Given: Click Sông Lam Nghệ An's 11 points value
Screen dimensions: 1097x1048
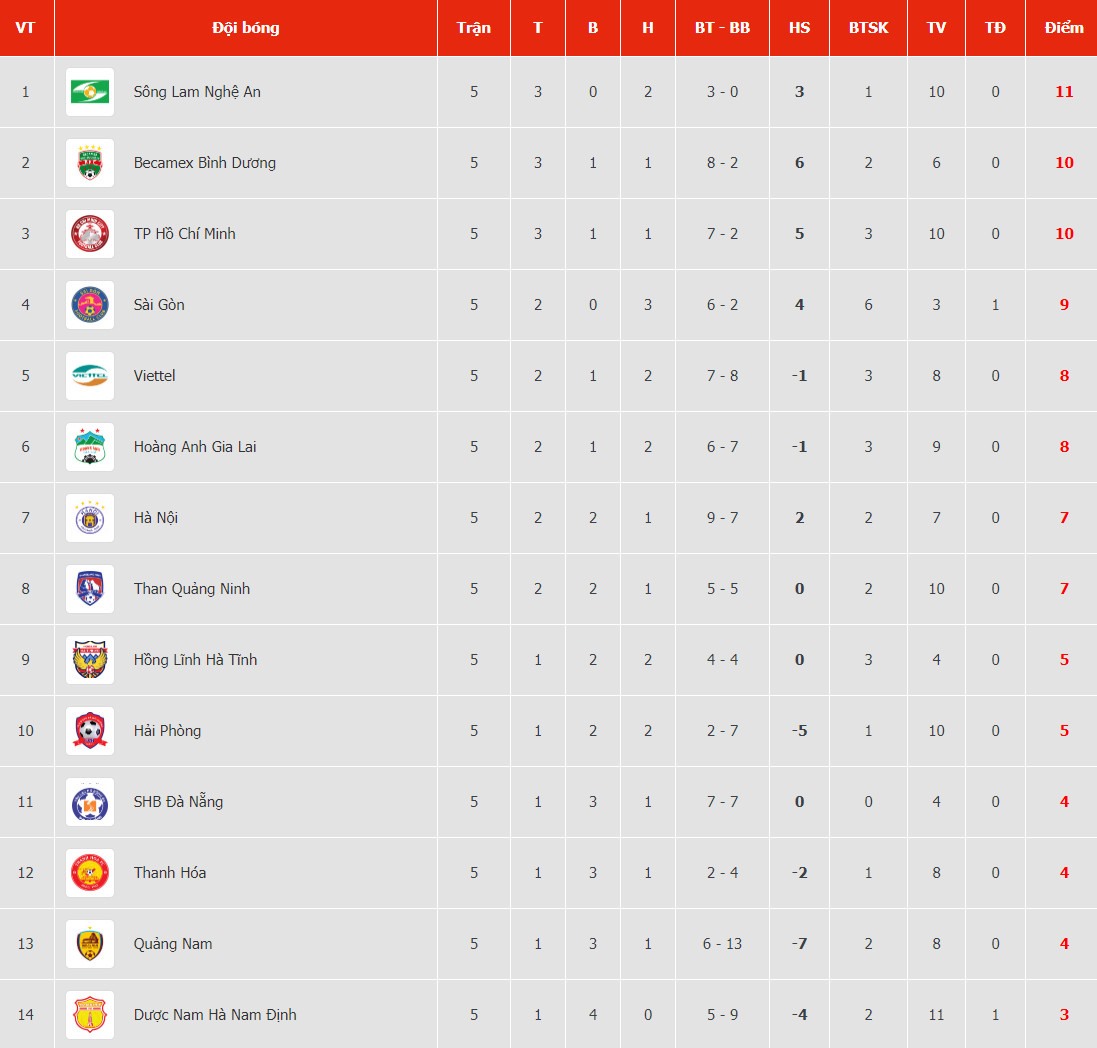Looking at the screenshot, I should pos(1064,92).
